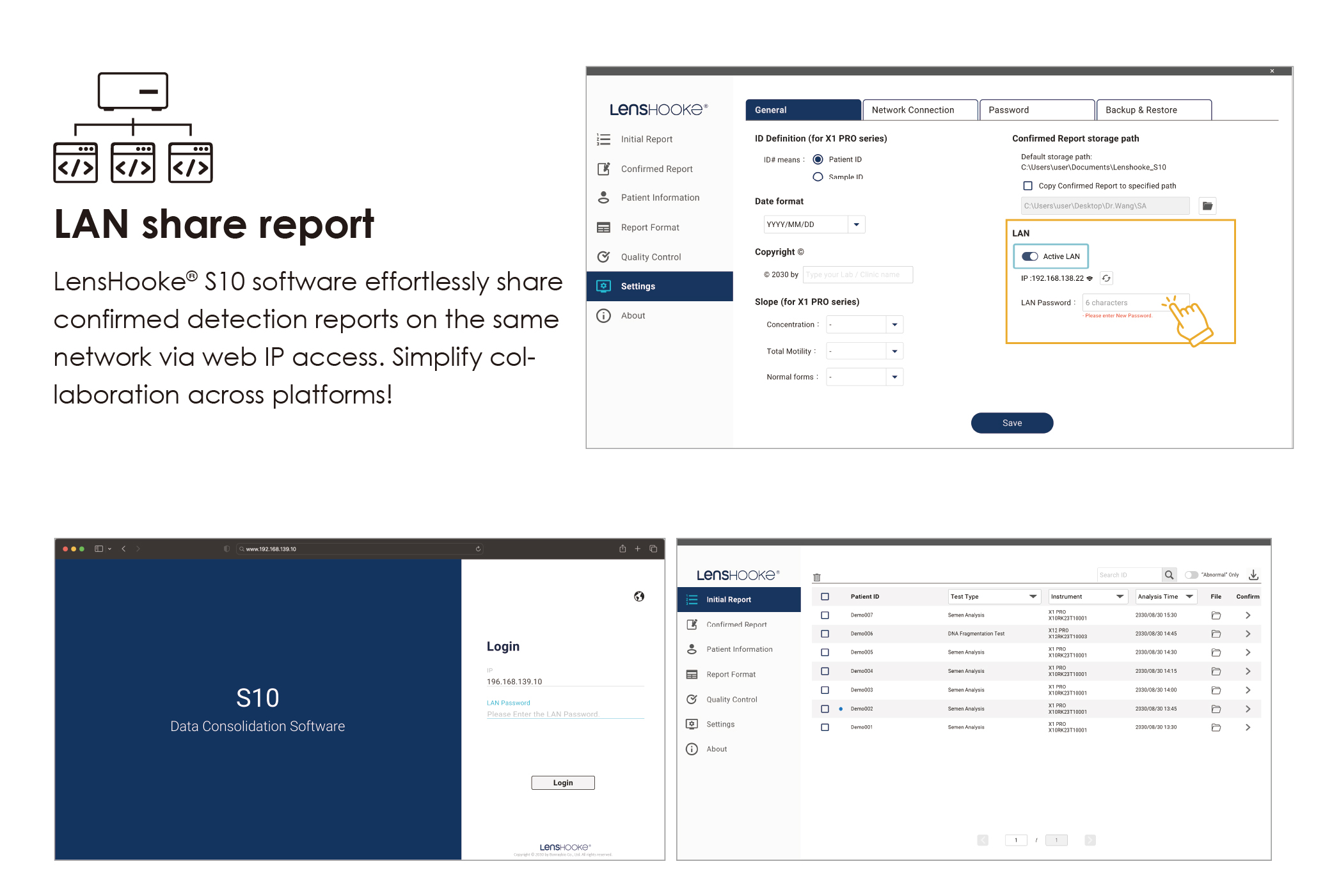Toggle the Abnormal Only switch

(x=1191, y=575)
